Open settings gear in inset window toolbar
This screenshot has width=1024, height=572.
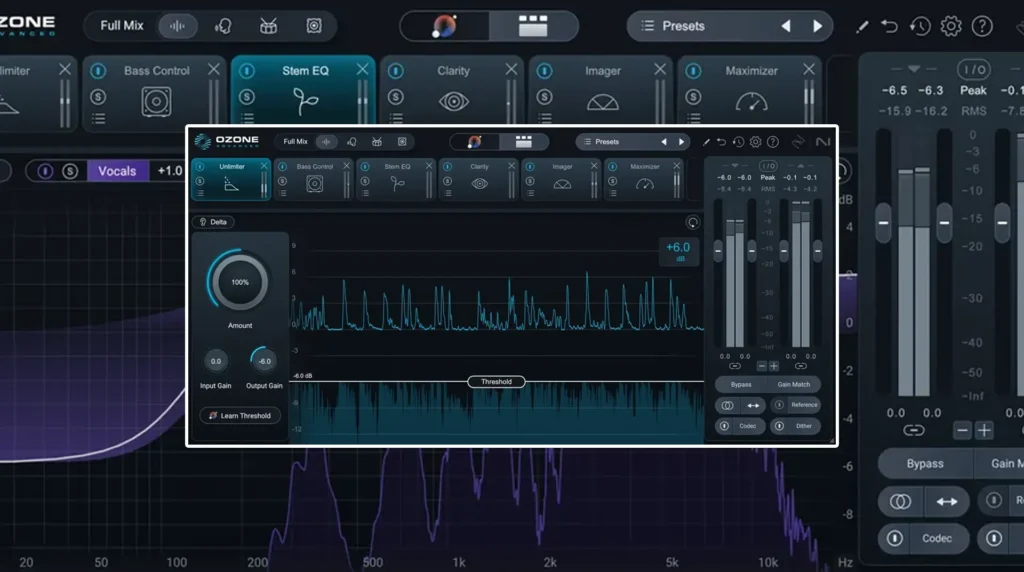pyautogui.click(x=756, y=142)
